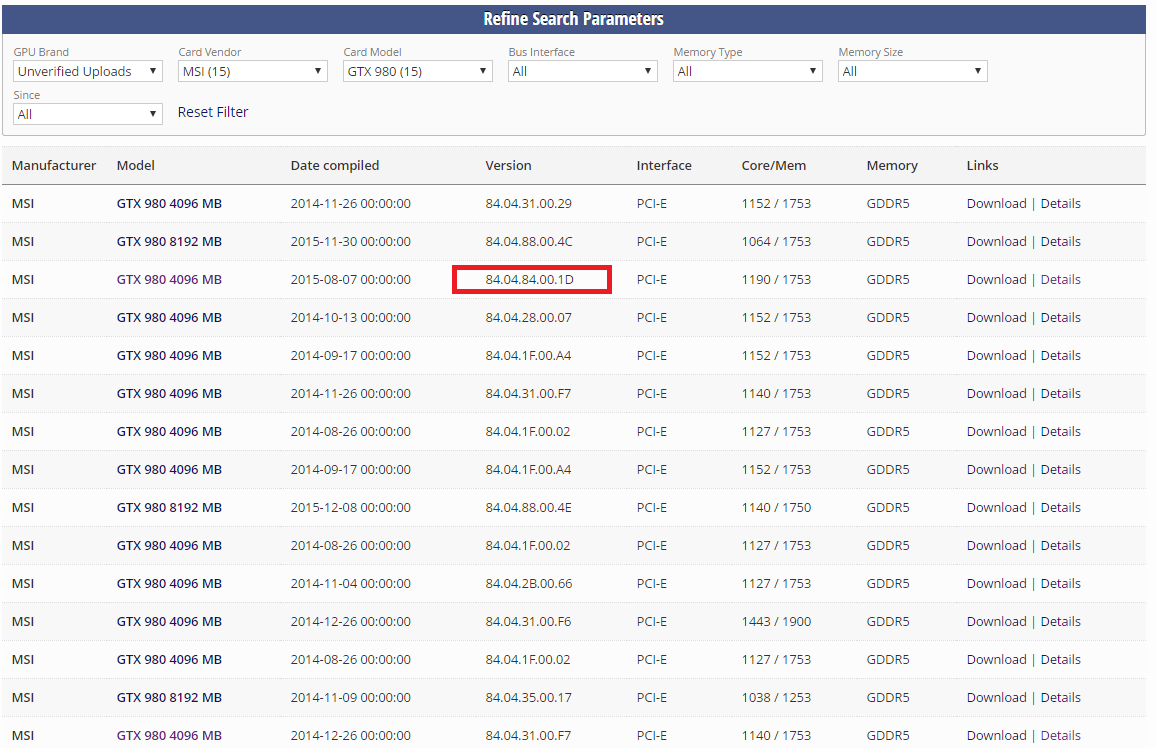Click the Interface column header
Screen dimensions: 1157x748
pyautogui.click(x=664, y=165)
